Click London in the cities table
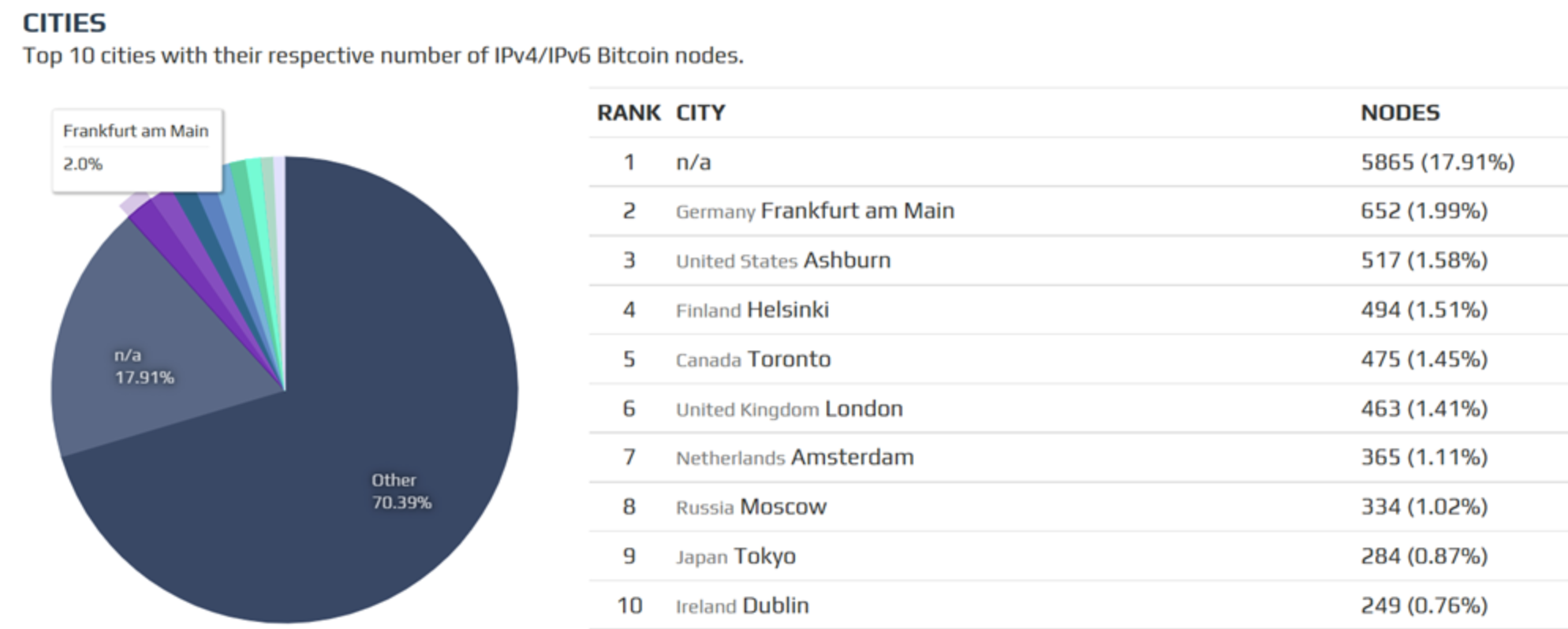The height and width of the screenshot is (629, 1568). click(x=863, y=408)
